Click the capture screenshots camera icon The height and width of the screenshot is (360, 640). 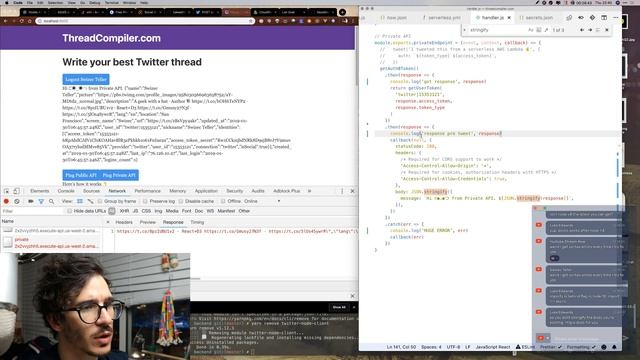[31, 201]
